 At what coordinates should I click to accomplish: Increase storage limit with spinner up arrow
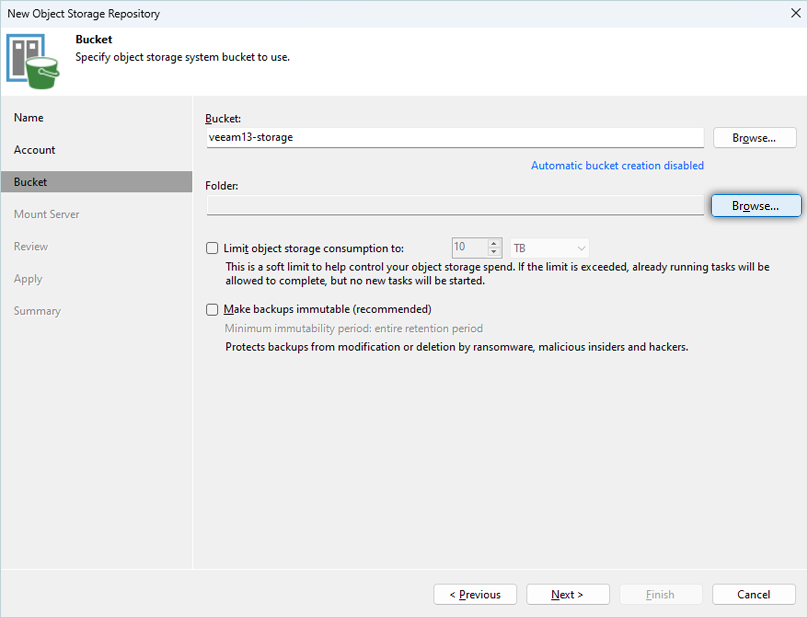click(494, 243)
